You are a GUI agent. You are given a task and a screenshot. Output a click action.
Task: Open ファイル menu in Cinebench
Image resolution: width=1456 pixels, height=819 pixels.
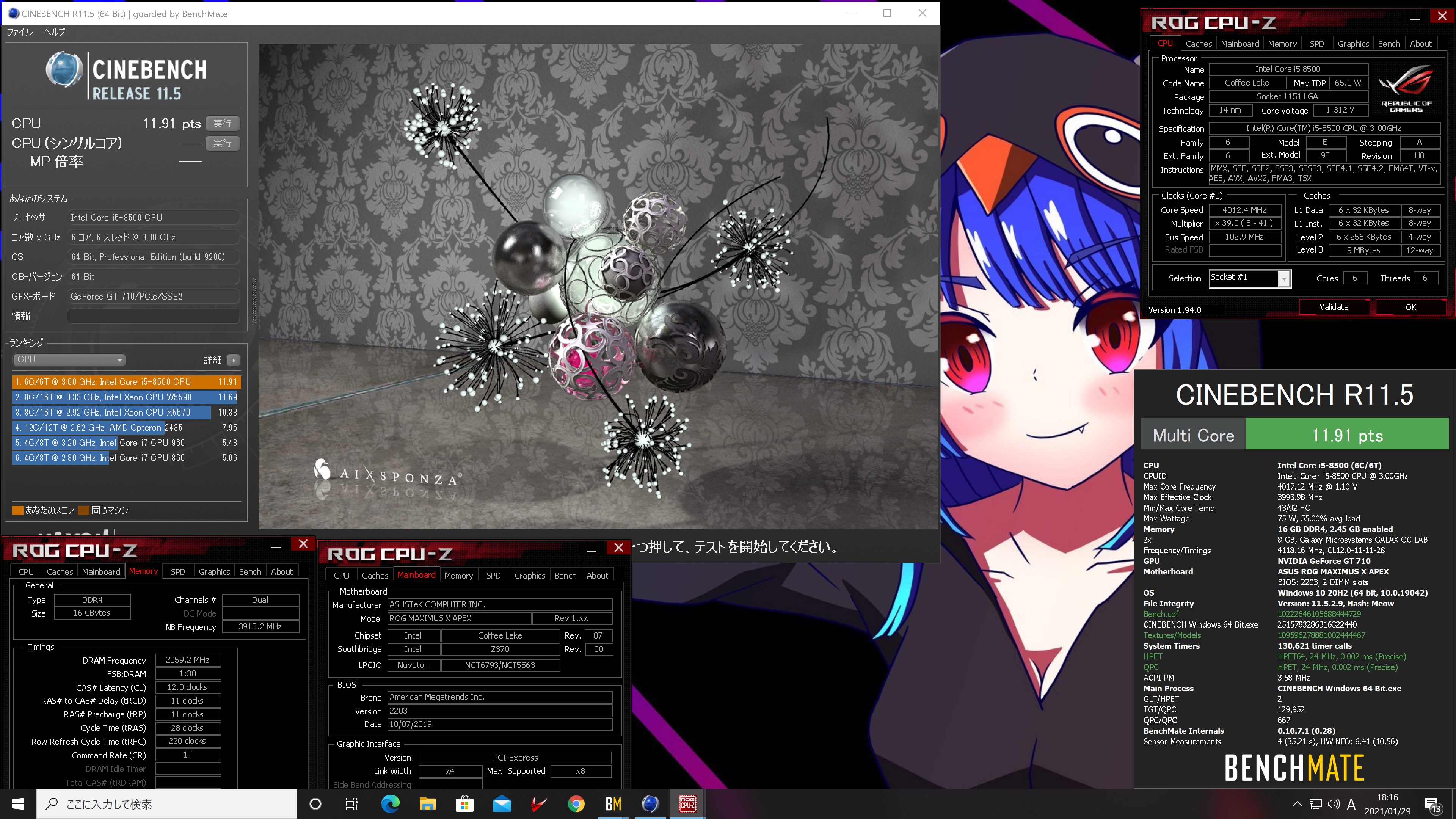point(20,32)
